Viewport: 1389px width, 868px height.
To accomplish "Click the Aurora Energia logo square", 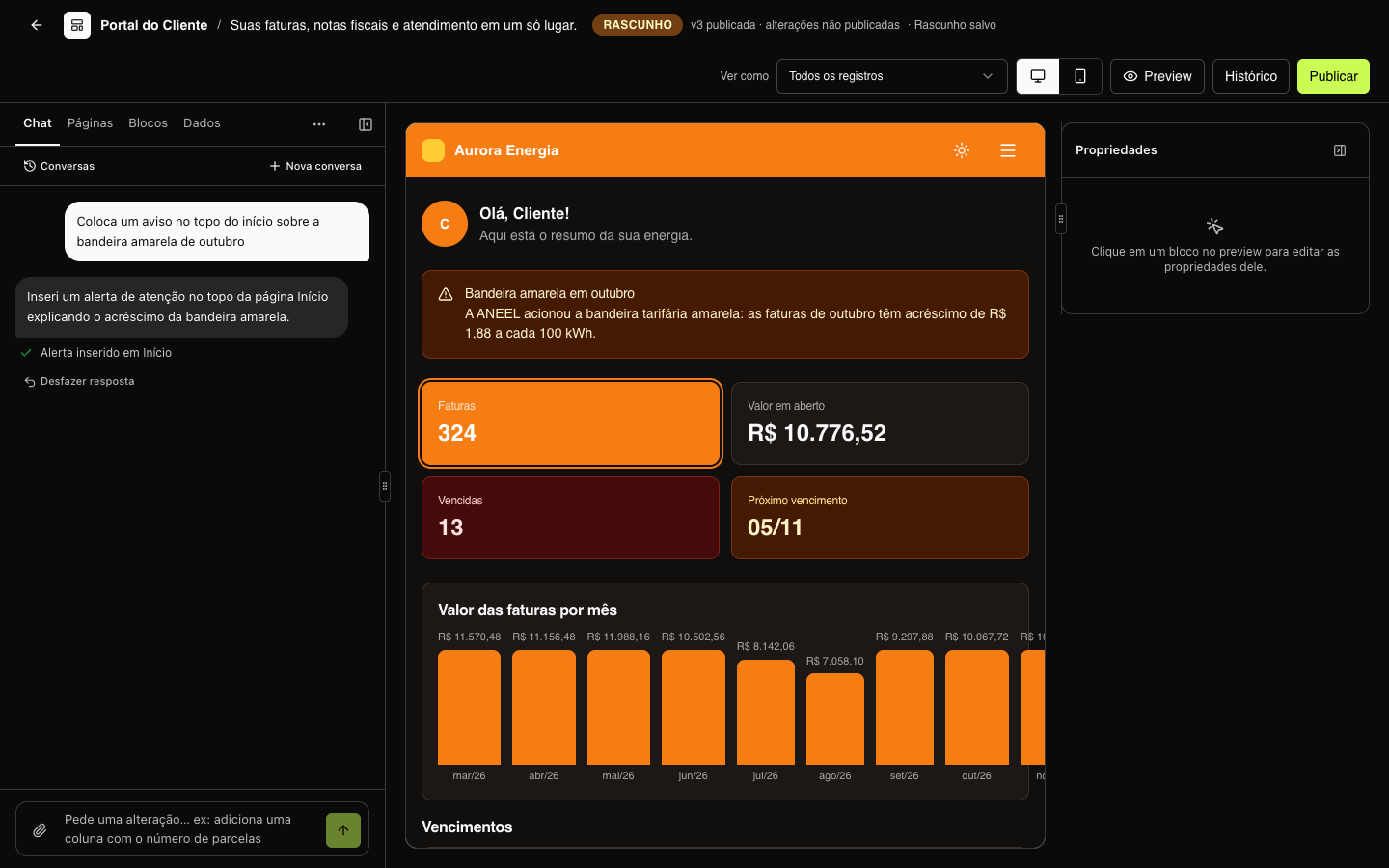I will 433,150.
